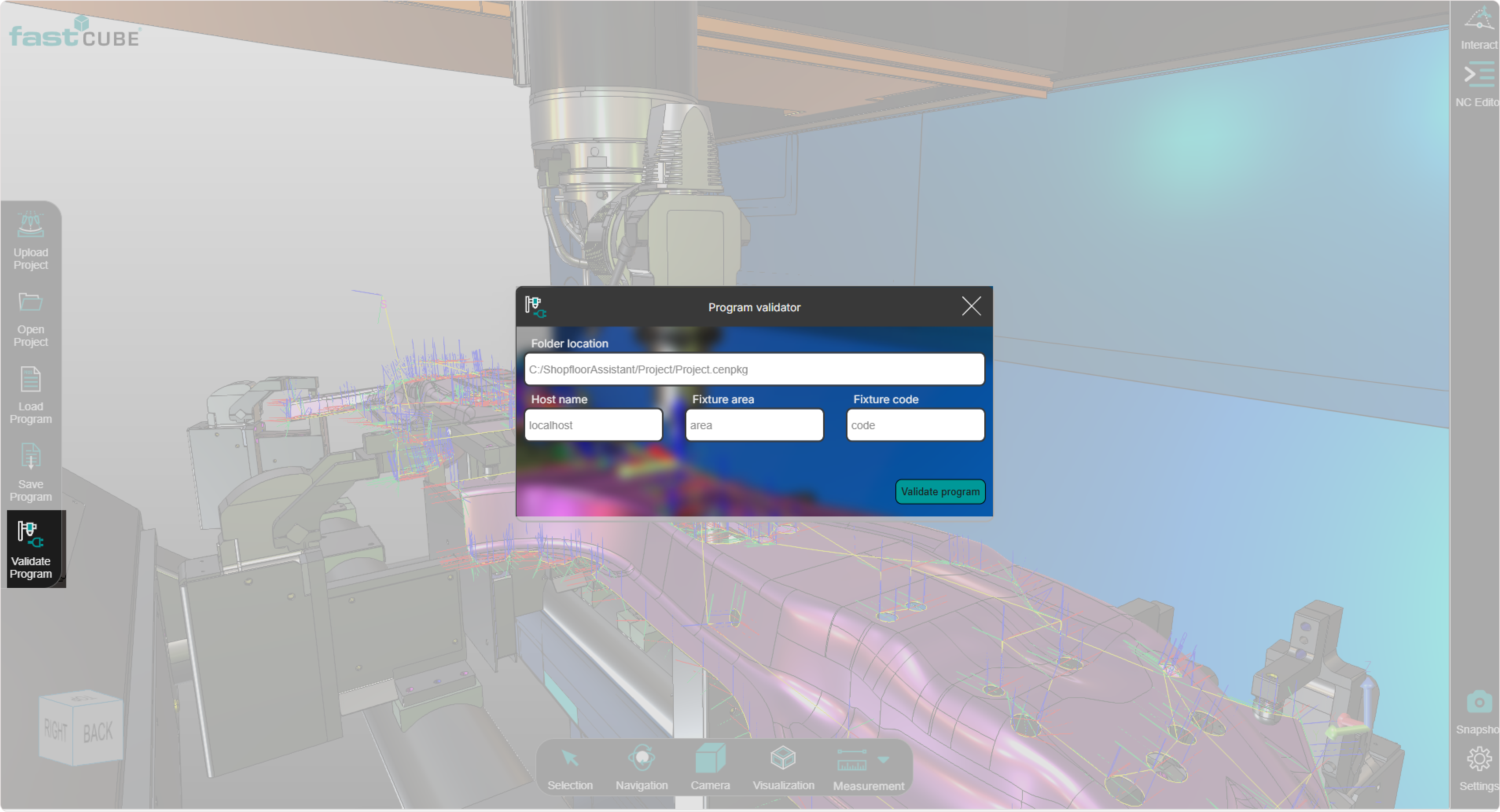Open the Visualization cube tool
The image size is (1500, 812).
point(783,759)
